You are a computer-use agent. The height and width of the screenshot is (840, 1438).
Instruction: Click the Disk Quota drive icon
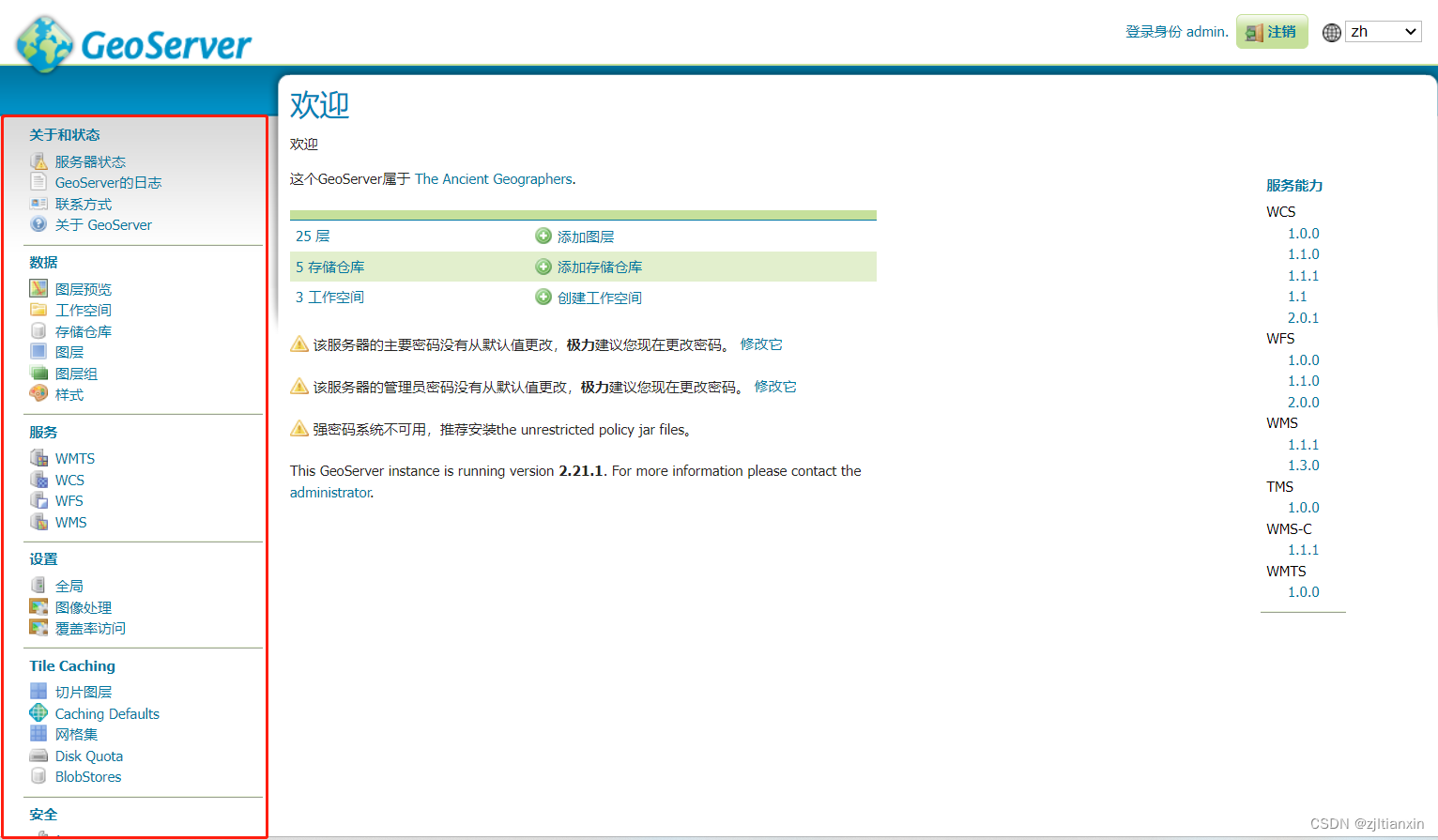coord(38,756)
